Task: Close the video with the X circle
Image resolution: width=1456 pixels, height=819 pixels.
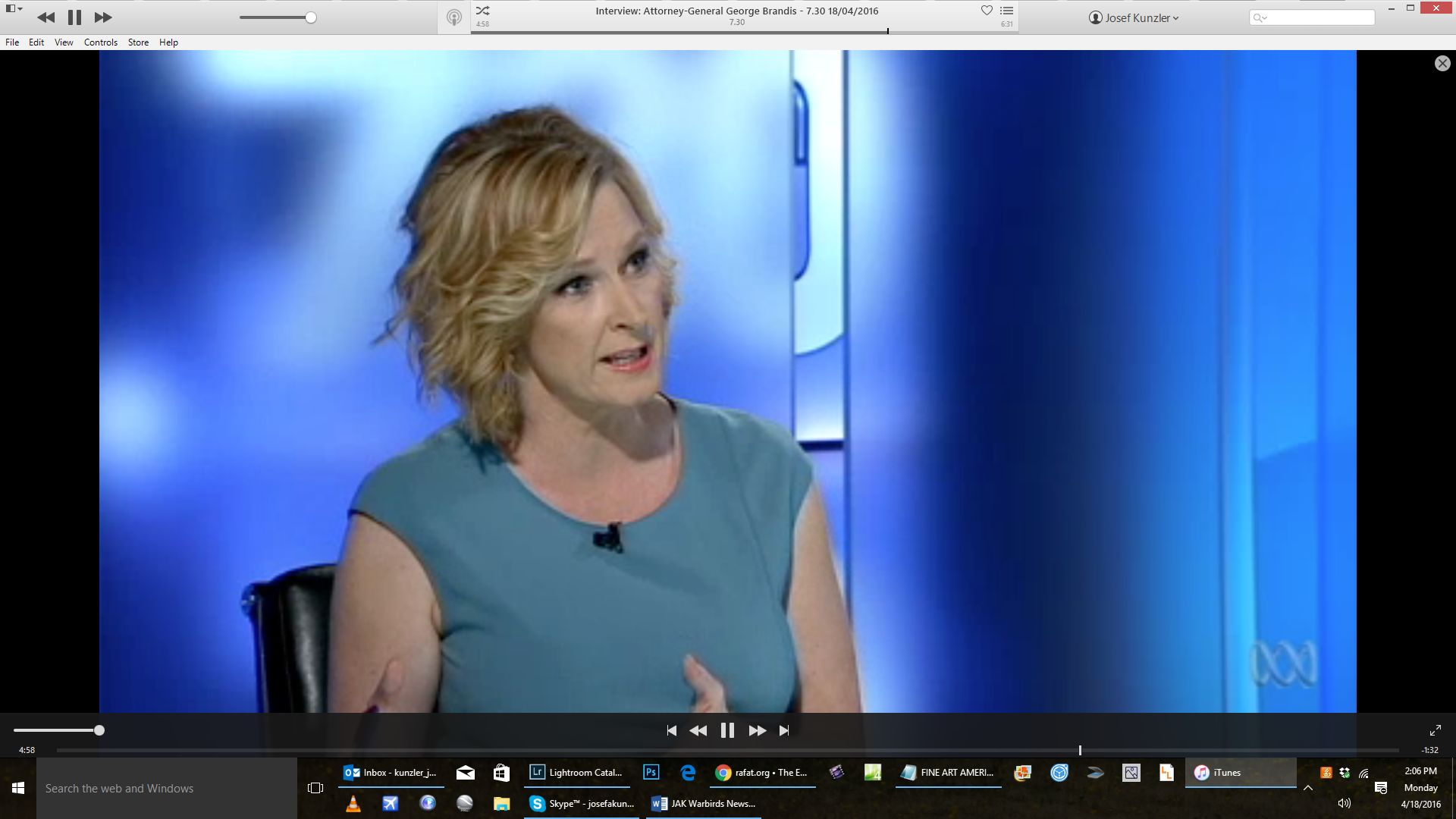Action: point(1442,64)
